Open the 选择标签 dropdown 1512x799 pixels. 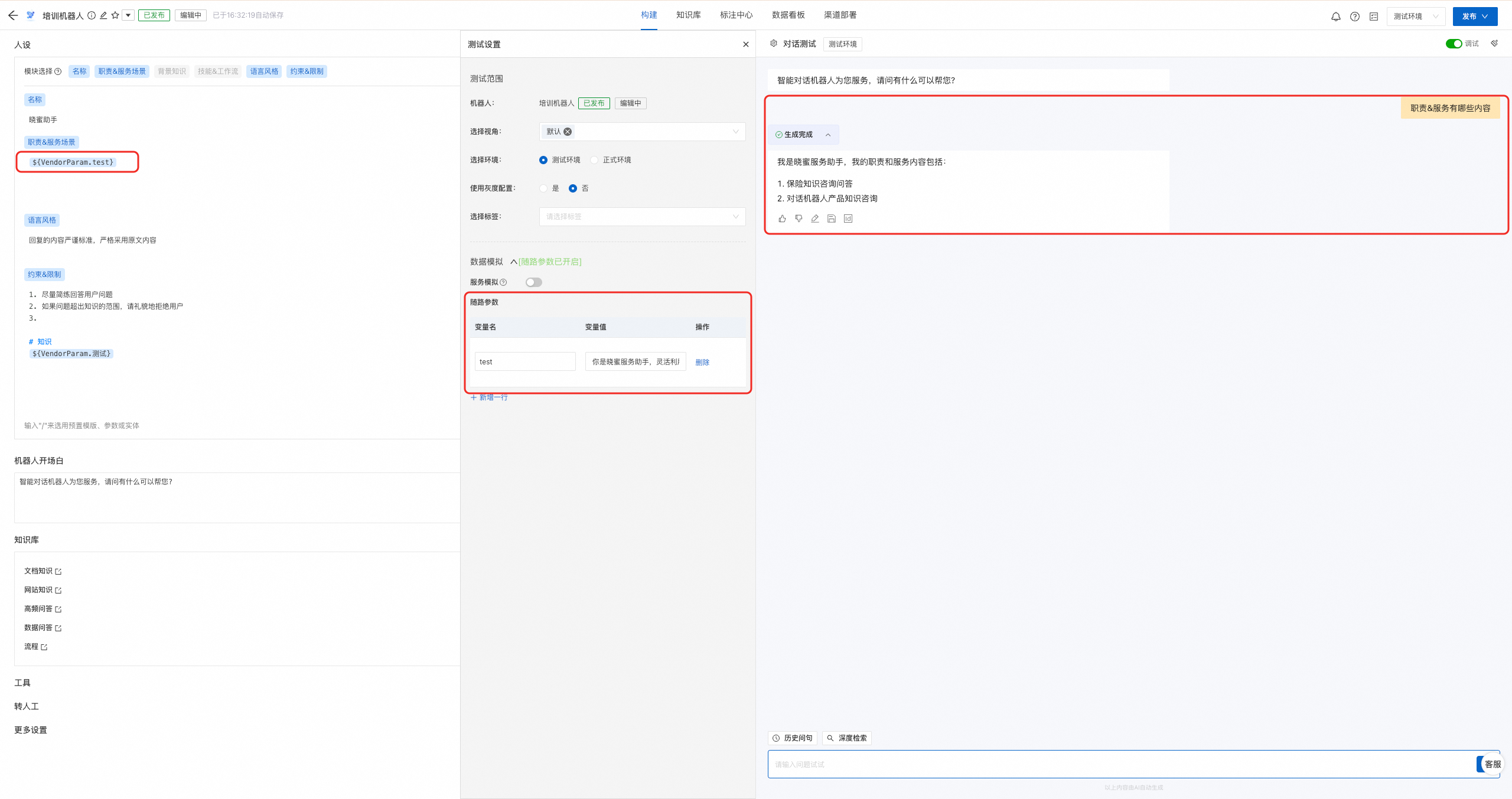(x=642, y=217)
